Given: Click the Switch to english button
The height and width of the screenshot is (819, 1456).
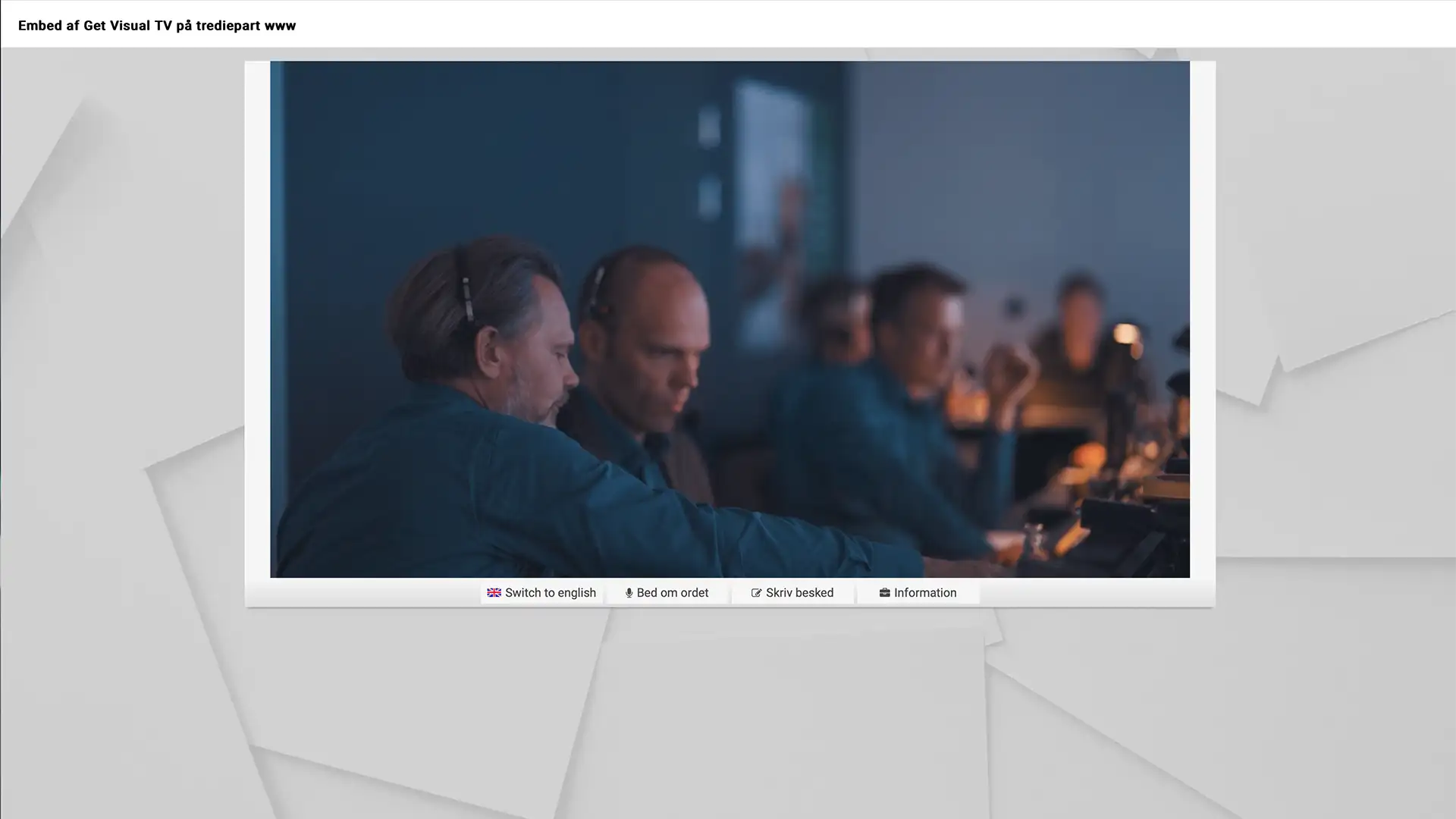Looking at the screenshot, I should (541, 593).
